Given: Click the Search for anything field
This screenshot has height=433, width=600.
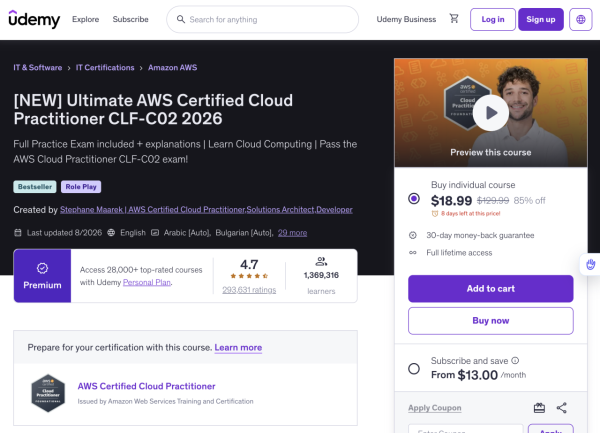Looking at the screenshot, I should [x=262, y=19].
